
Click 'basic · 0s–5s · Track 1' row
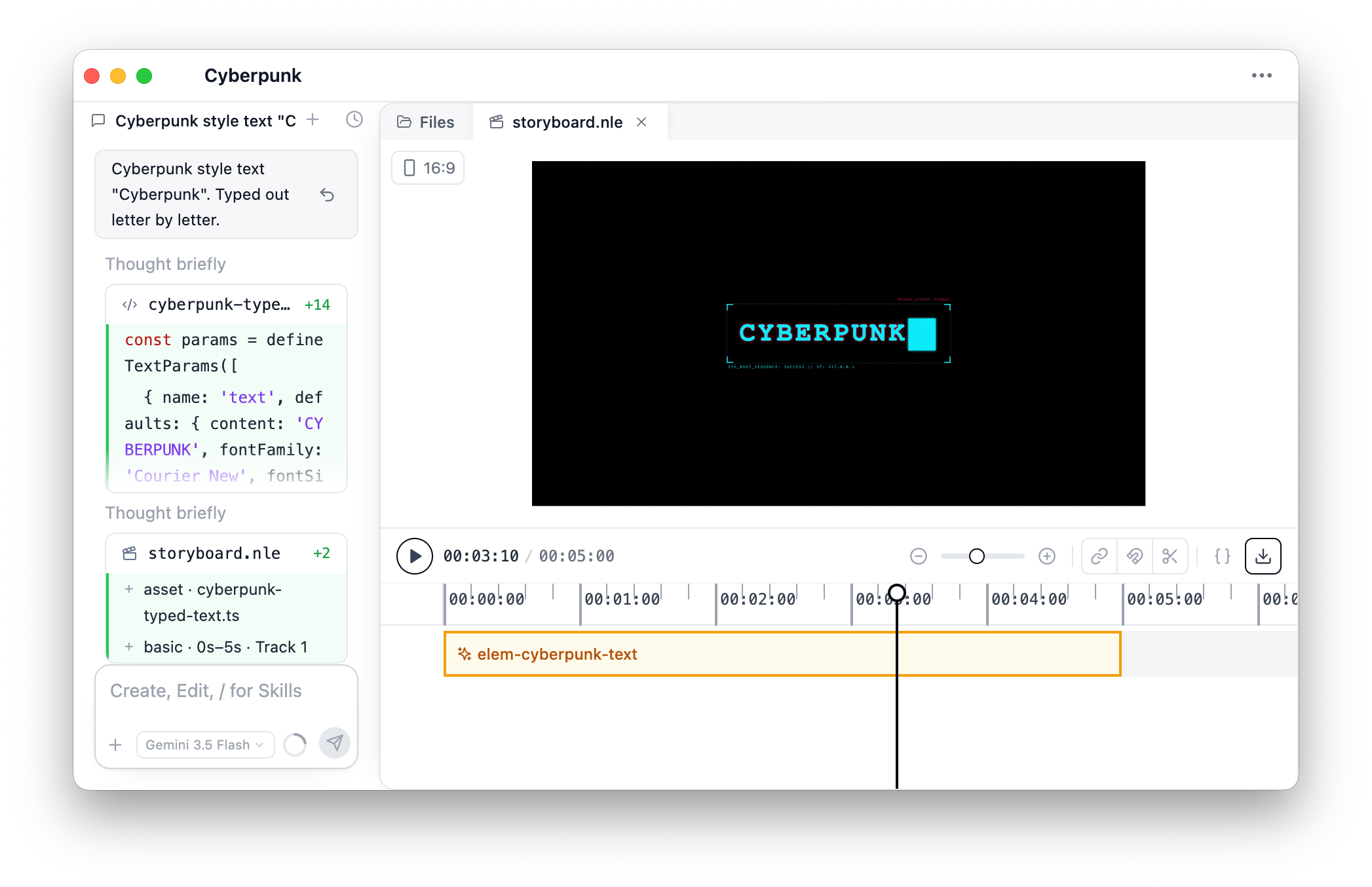225,647
